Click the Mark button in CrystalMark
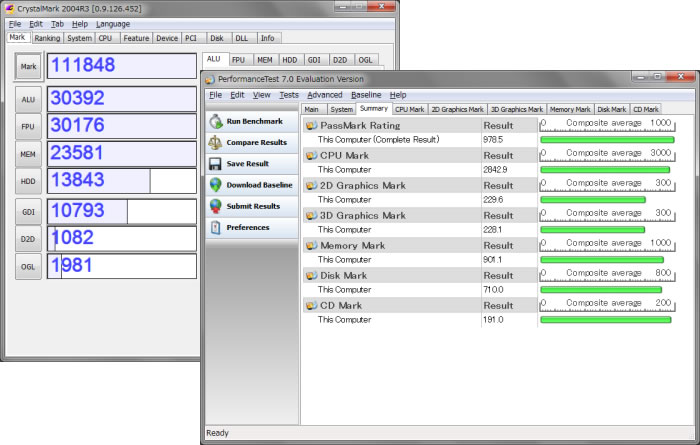Viewport: 700px width, 445px height. (28, 67)
